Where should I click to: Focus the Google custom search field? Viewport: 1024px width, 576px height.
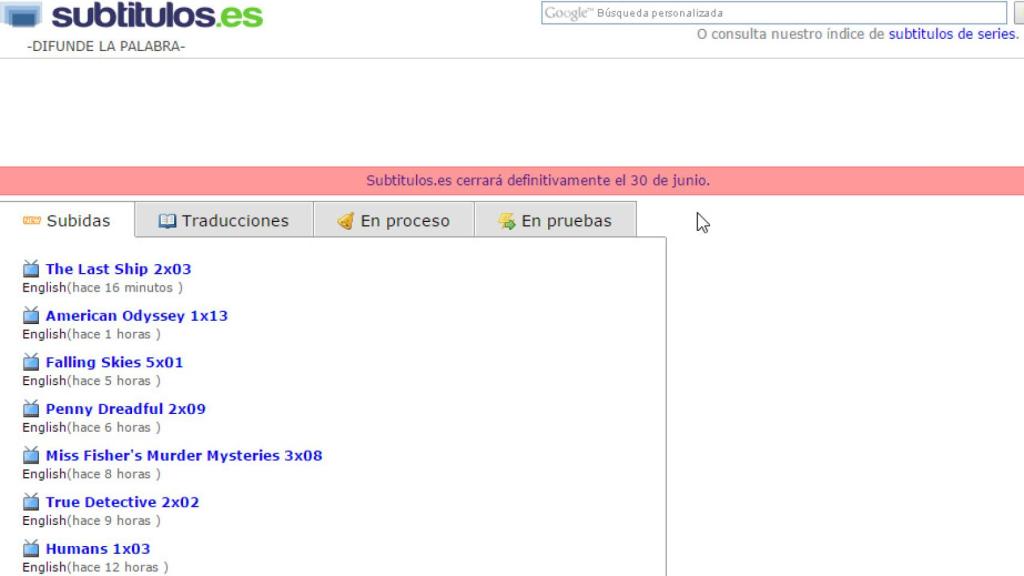(x=773, y=13)
